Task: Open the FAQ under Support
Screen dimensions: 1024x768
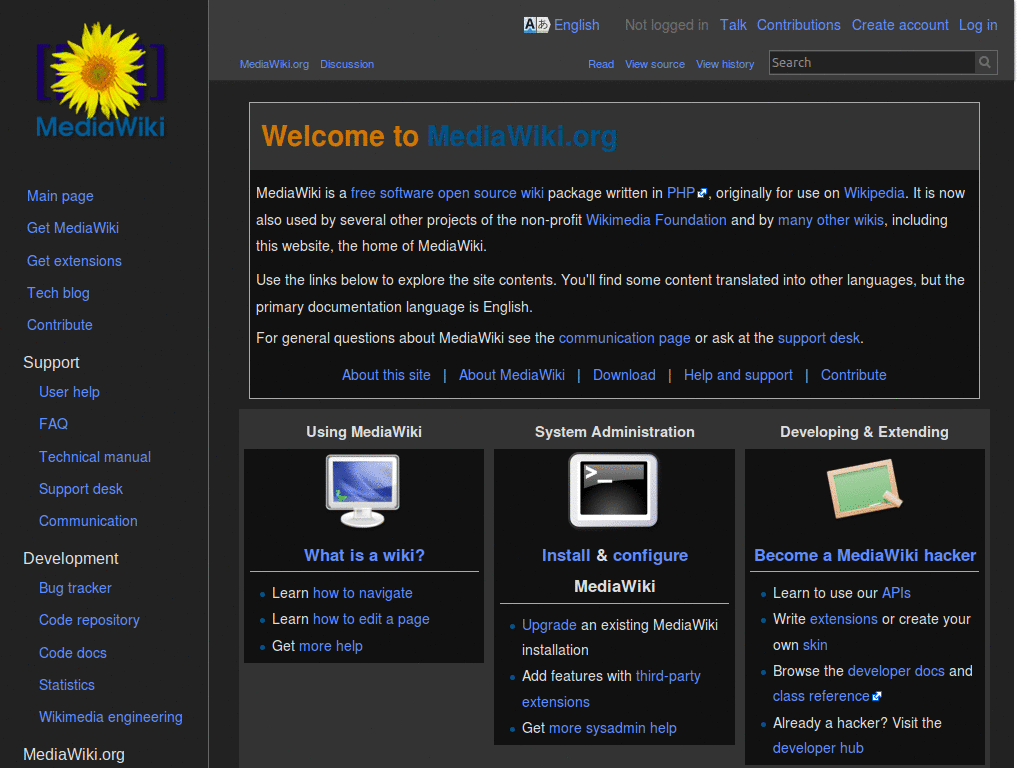Action: click(53, 424)
